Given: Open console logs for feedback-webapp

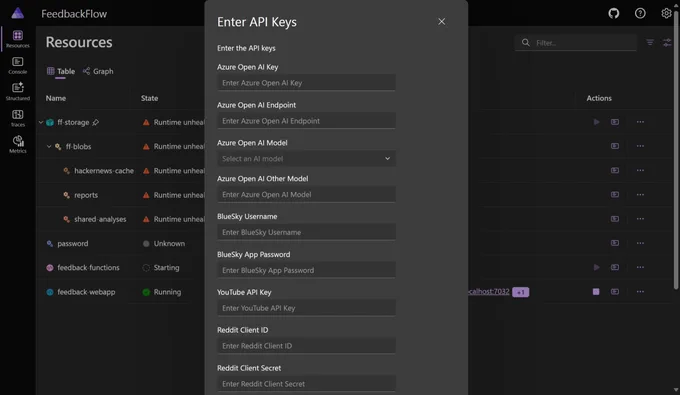Looking at the screenshot, I should (x=615, y=292).
